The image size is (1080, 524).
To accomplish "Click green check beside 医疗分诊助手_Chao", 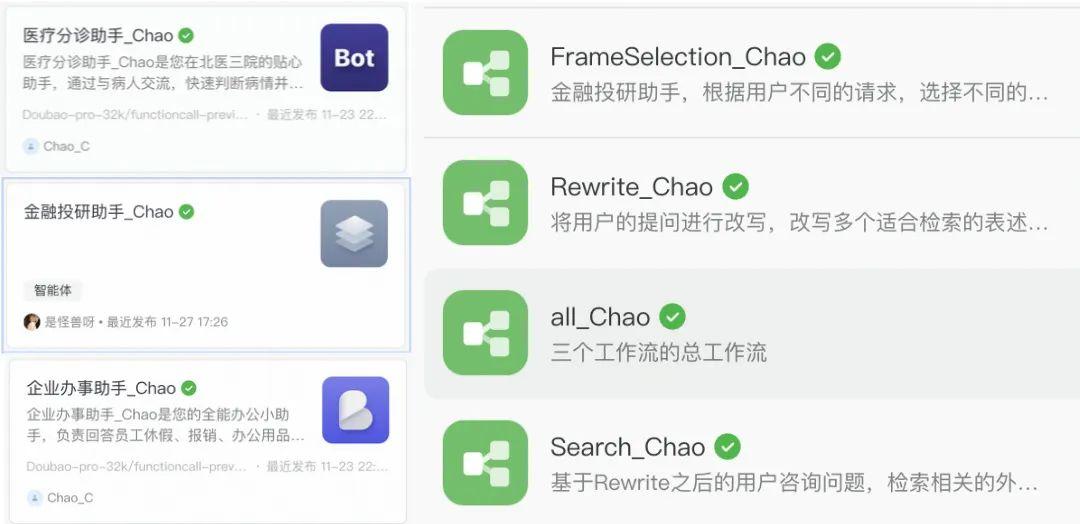I will (x=186, y=35).
